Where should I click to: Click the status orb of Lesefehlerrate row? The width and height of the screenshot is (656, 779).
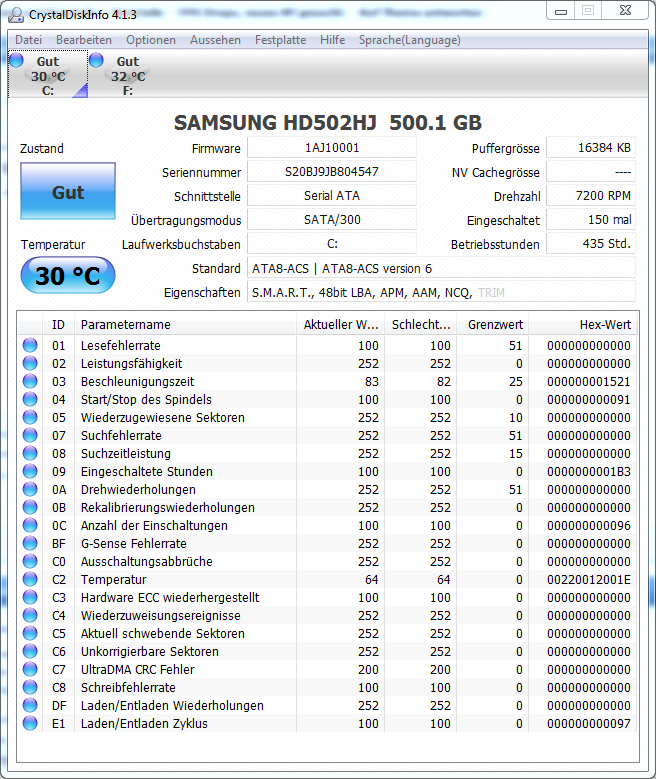[x=30, y=345]
